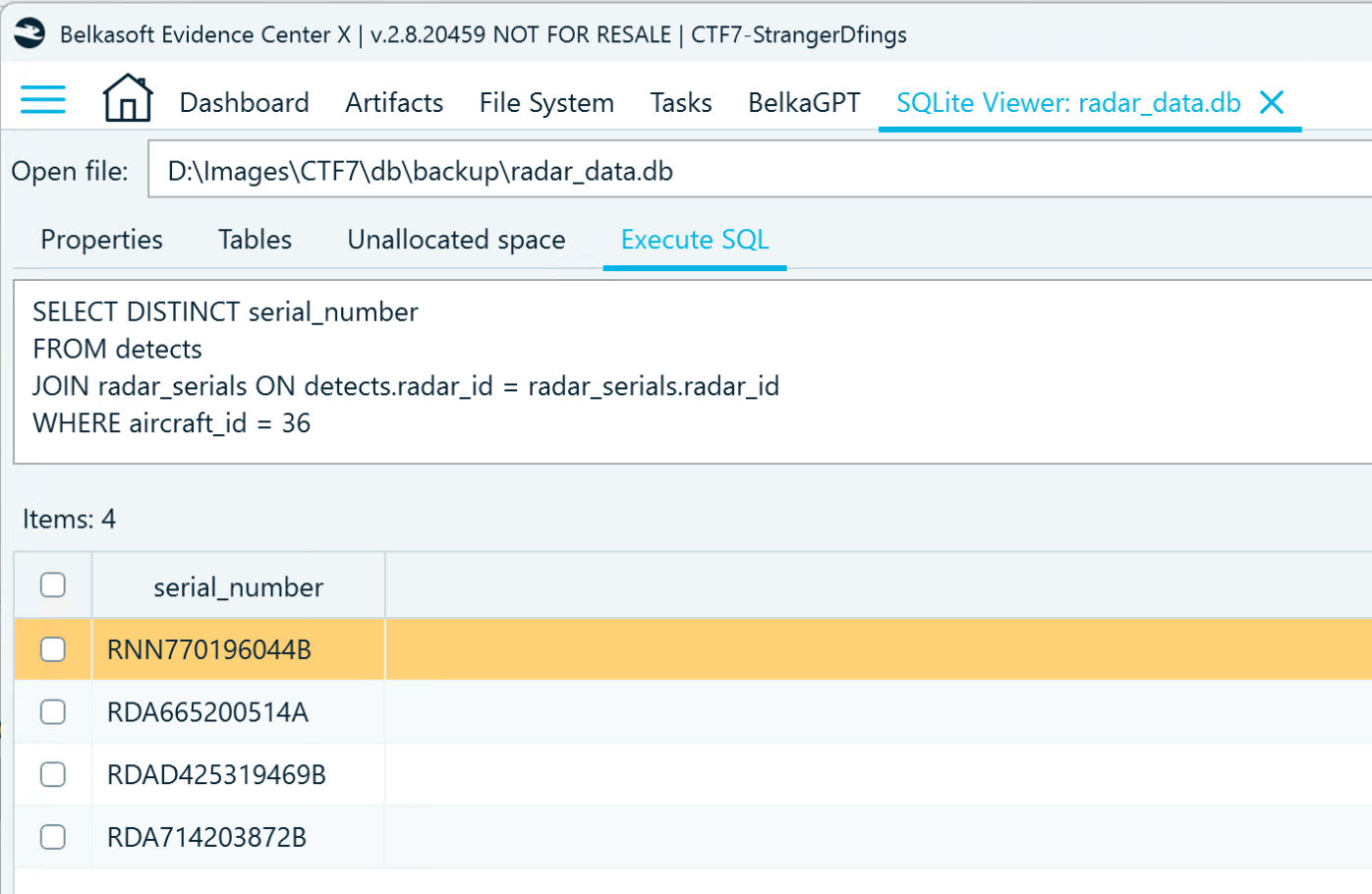
Task: Open the Artifacts tab
Action: point(394,102)
